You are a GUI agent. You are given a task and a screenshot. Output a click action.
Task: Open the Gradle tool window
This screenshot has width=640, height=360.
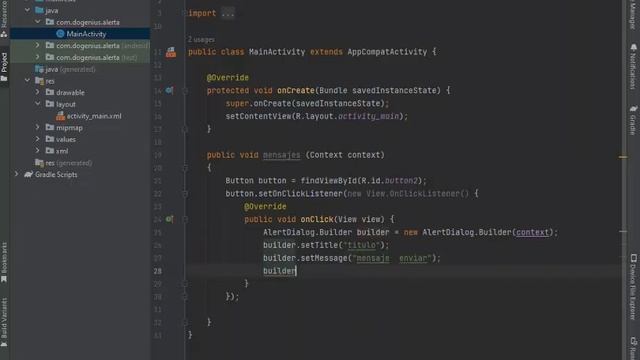pyautogui.click(x=633, y=120)
